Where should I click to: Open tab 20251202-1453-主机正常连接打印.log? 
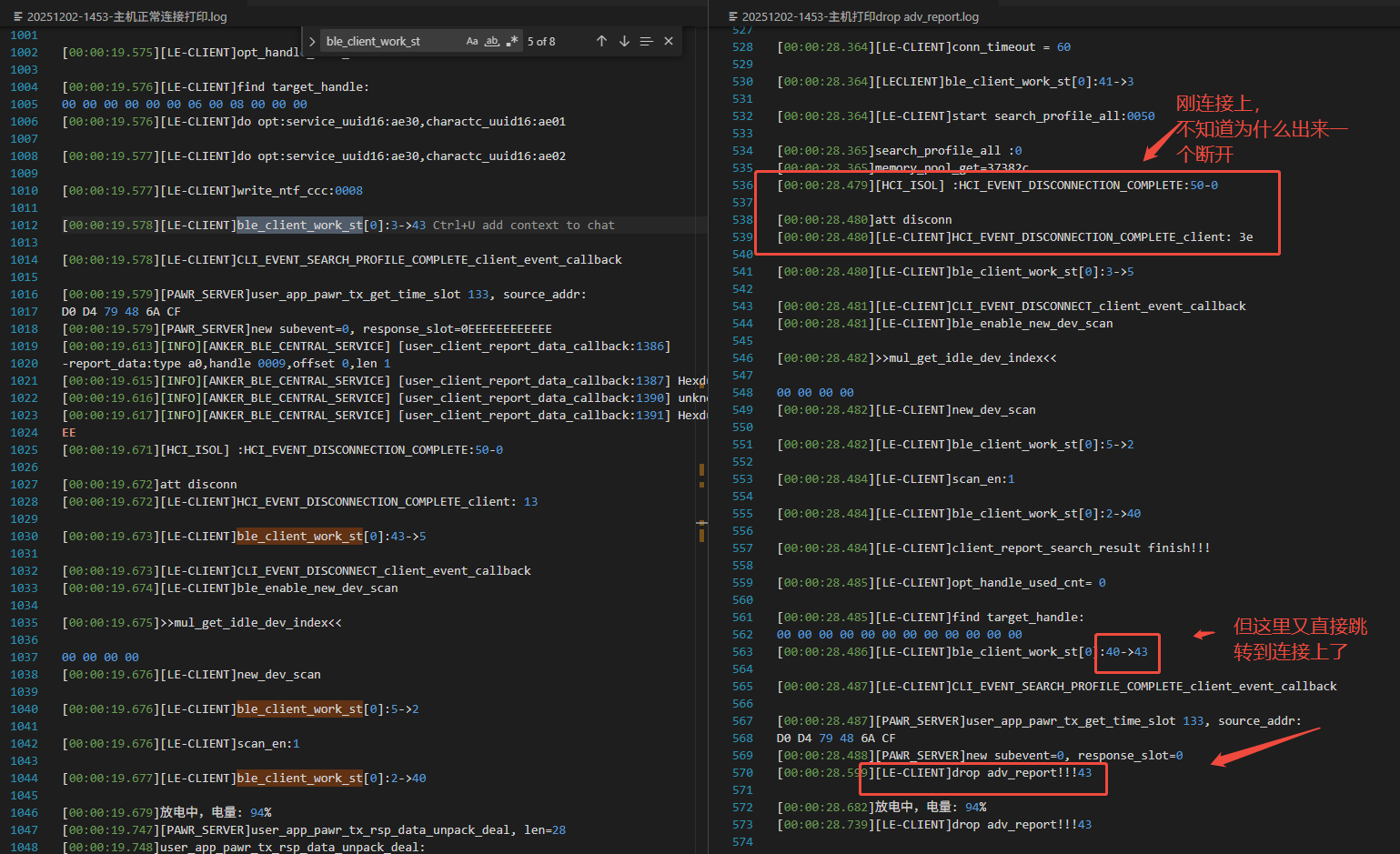pyautogui.click(x=127, y=16)
